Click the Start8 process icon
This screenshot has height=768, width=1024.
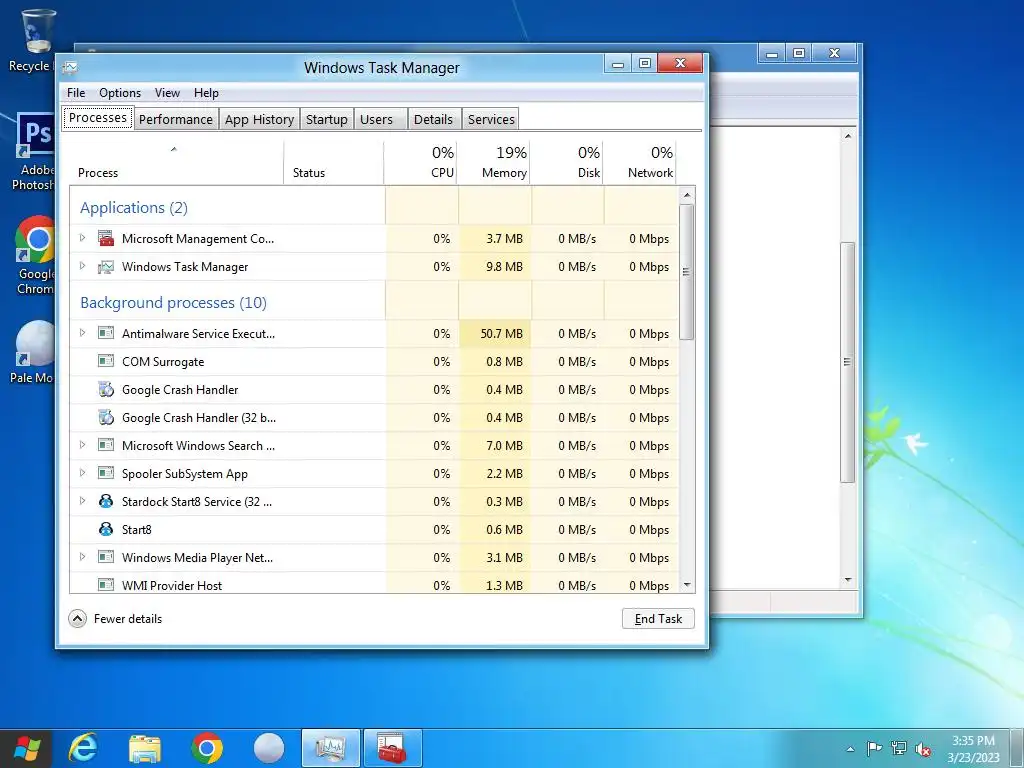[x=106, y=530]
